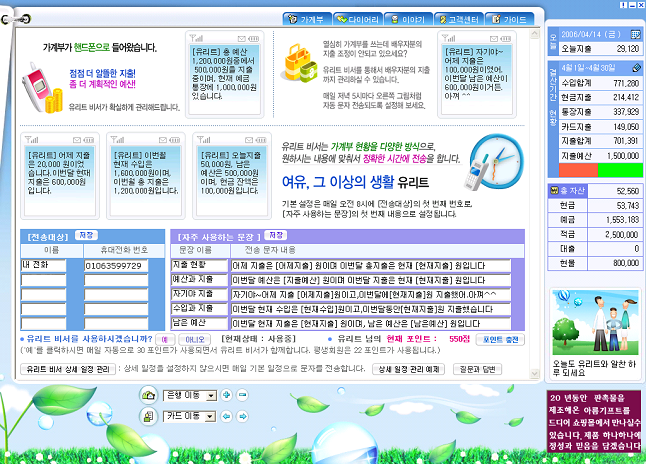Click the red portion of the budget bar
Image resolution: width=646 pixels, height=464 pixels.
pos(578,170)
